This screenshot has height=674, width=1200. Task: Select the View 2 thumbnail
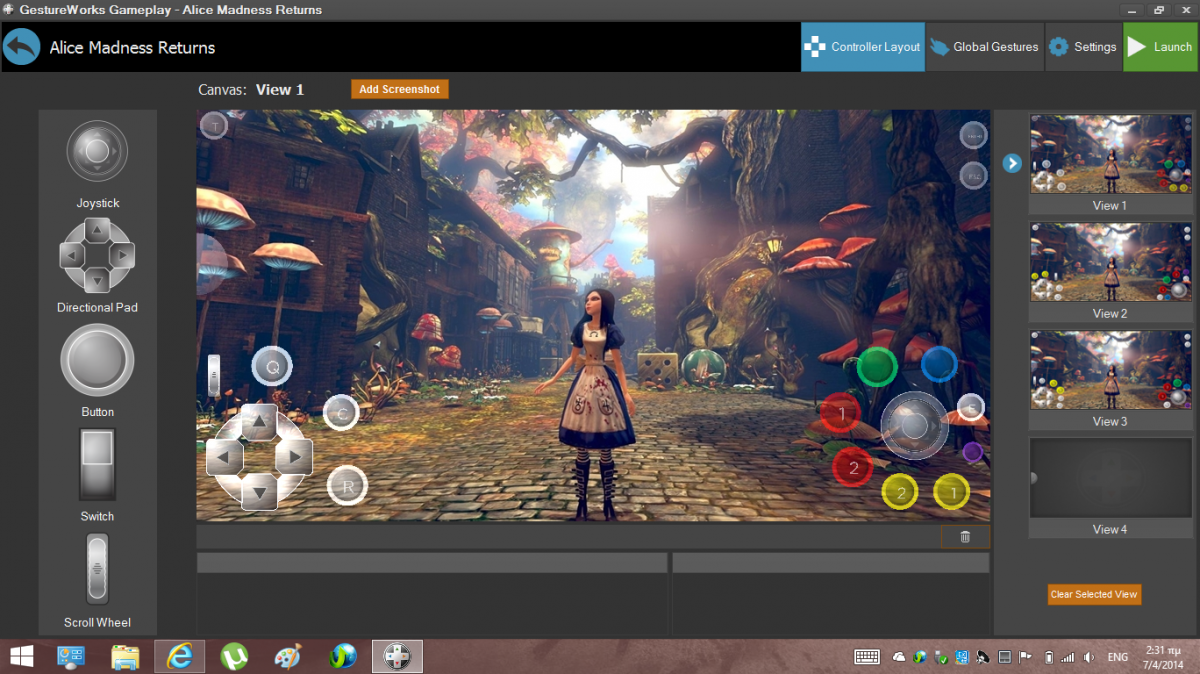pyautogui.click(x=1110, y=262)
